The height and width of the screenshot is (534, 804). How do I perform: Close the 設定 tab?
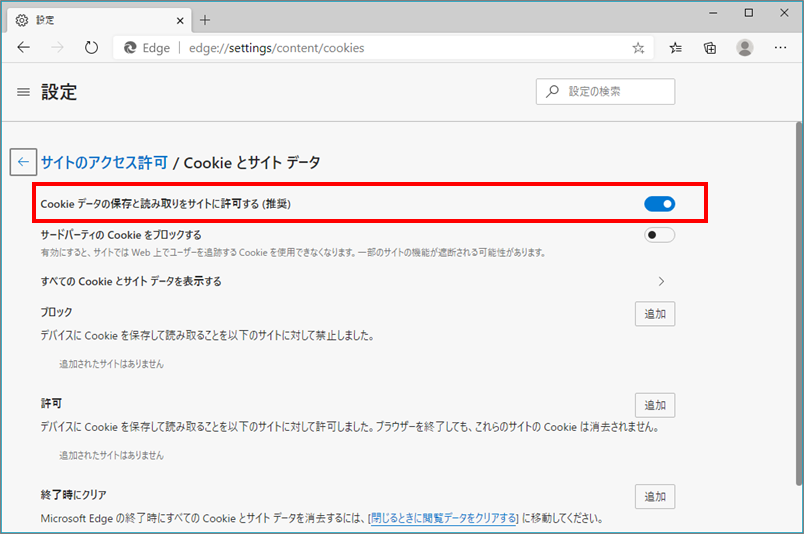(180, 21)
